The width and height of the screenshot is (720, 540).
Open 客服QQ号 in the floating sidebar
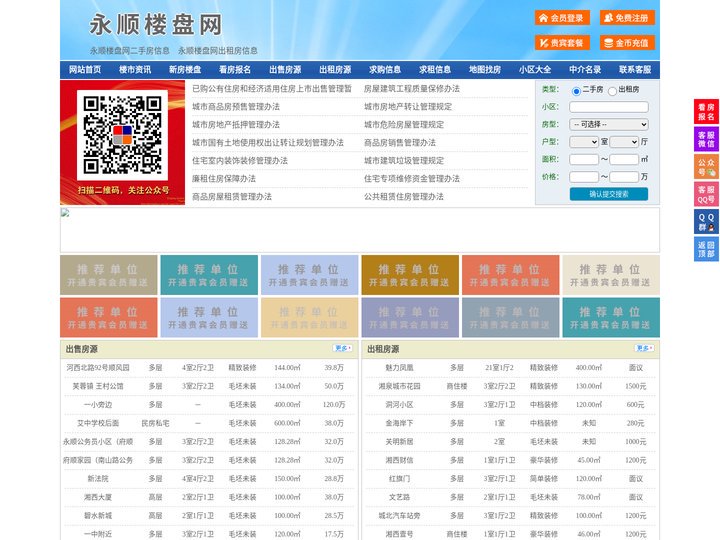[x=706, y=194]
